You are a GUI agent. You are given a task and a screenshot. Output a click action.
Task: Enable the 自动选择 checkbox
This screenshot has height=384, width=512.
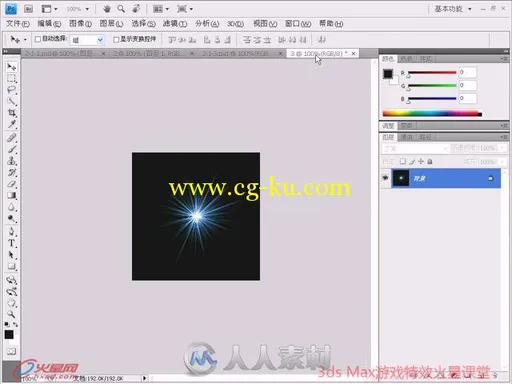point(38,39)
